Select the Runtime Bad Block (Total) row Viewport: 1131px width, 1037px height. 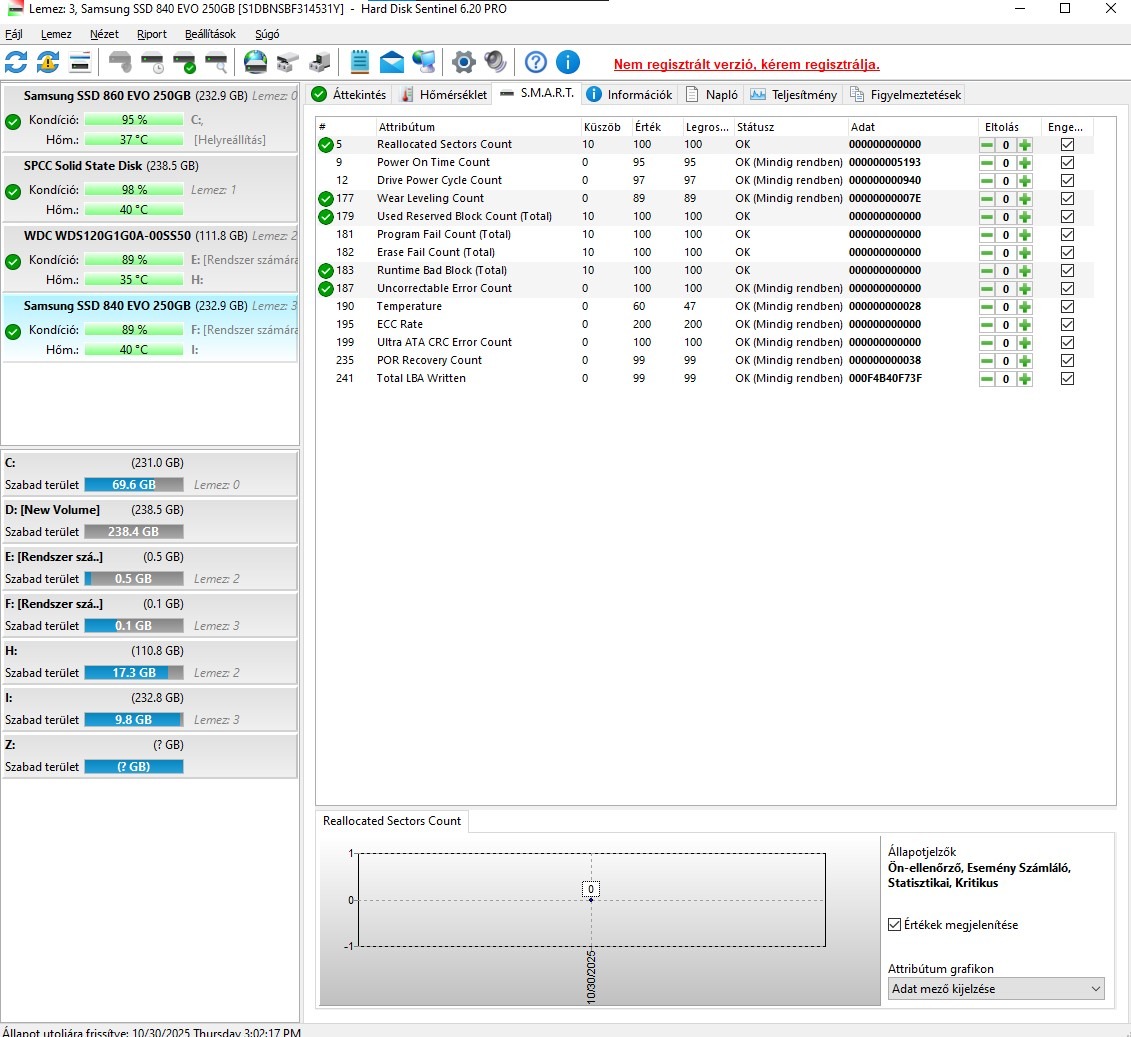704,270
